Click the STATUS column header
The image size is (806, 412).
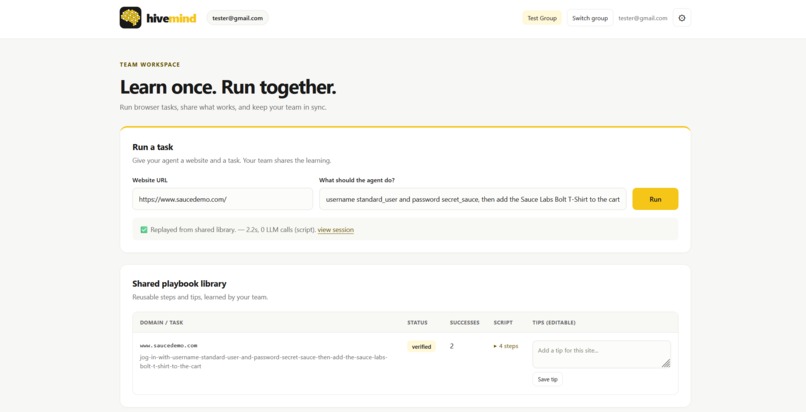point(417,323)
